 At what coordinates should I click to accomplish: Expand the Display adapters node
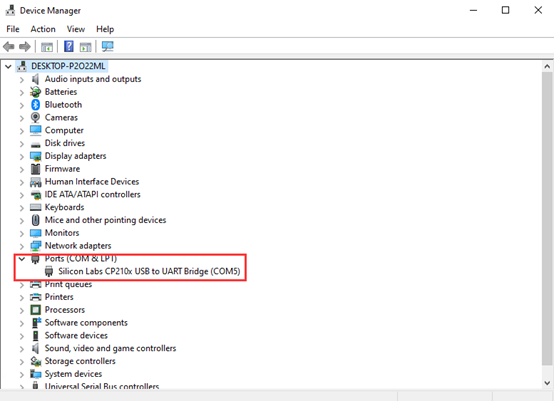[x=22, y=156]
